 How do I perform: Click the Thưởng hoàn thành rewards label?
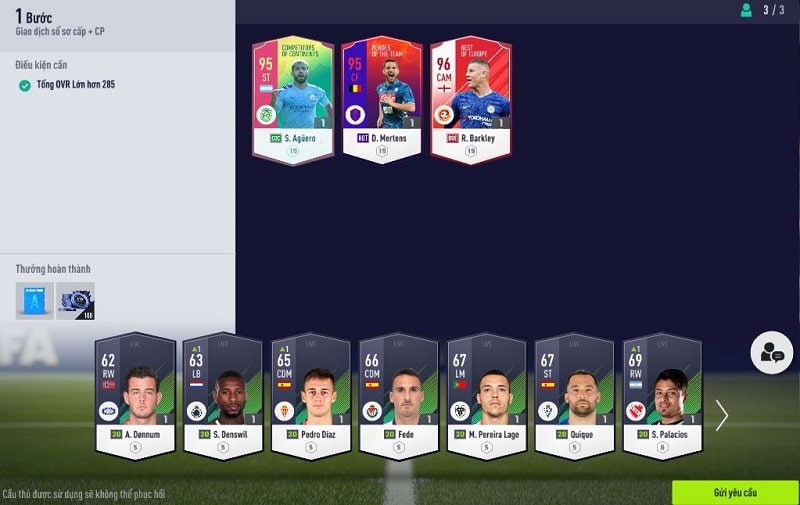[53, 269]
